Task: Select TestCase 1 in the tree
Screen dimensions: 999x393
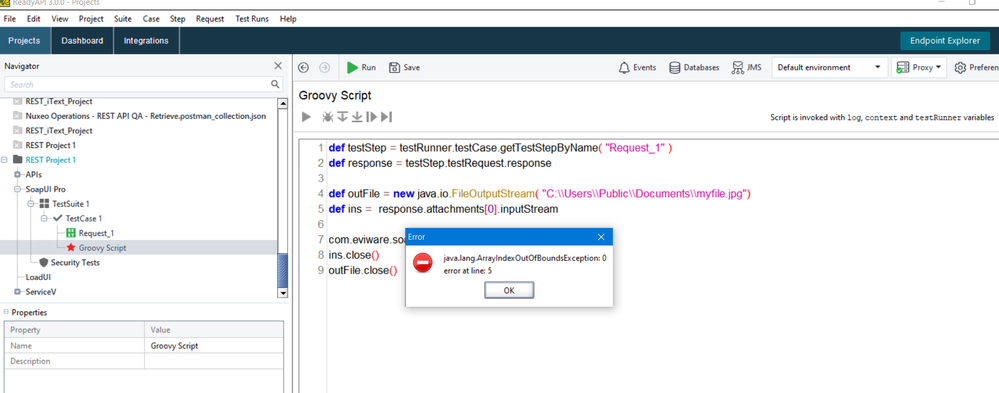Action: (83, 218)
